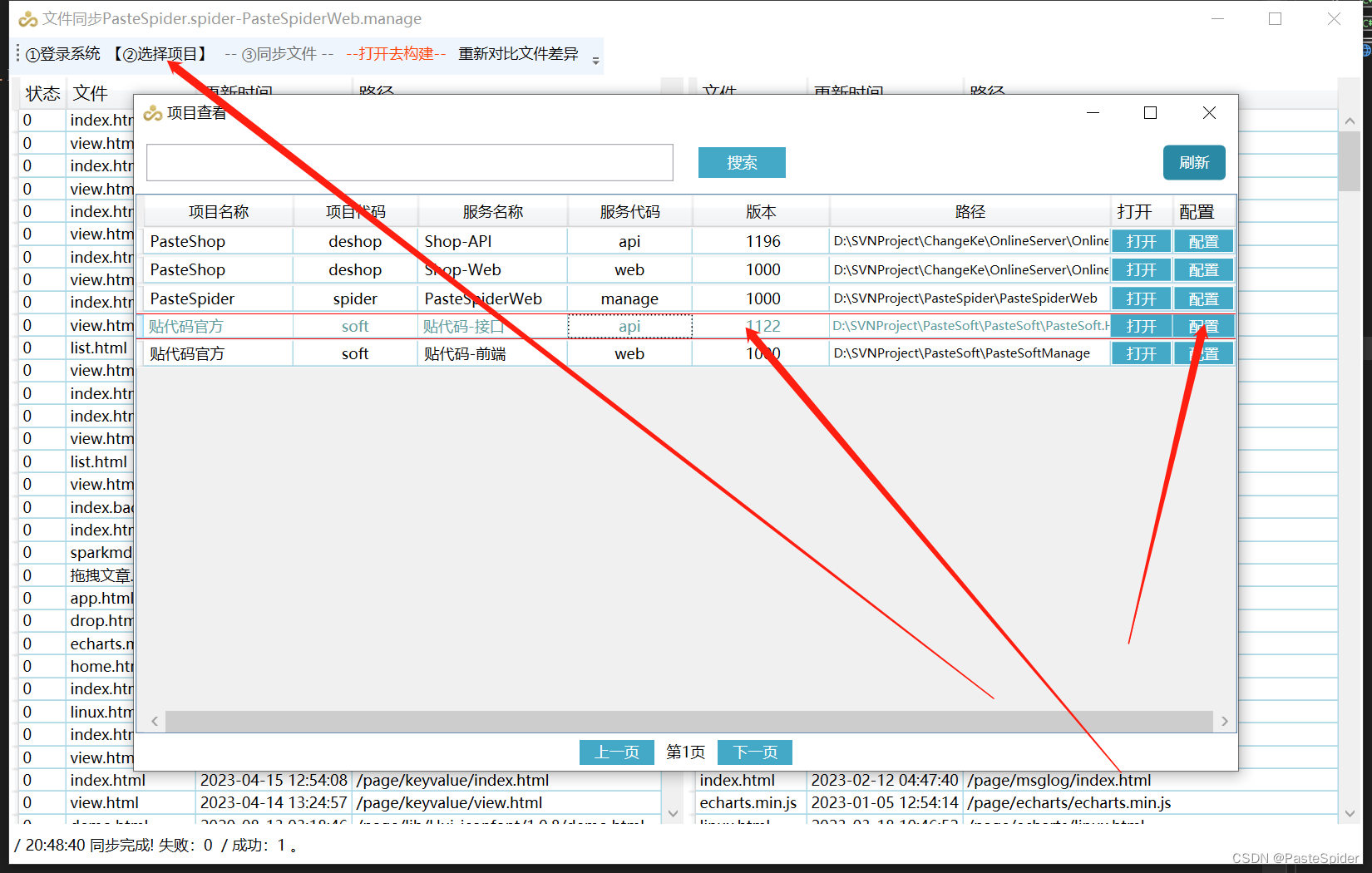Click 配置 for the 贴代码-接口 row
Image resolution: width=1372 pixels, height=873 pixels.
pos(1203,327)
